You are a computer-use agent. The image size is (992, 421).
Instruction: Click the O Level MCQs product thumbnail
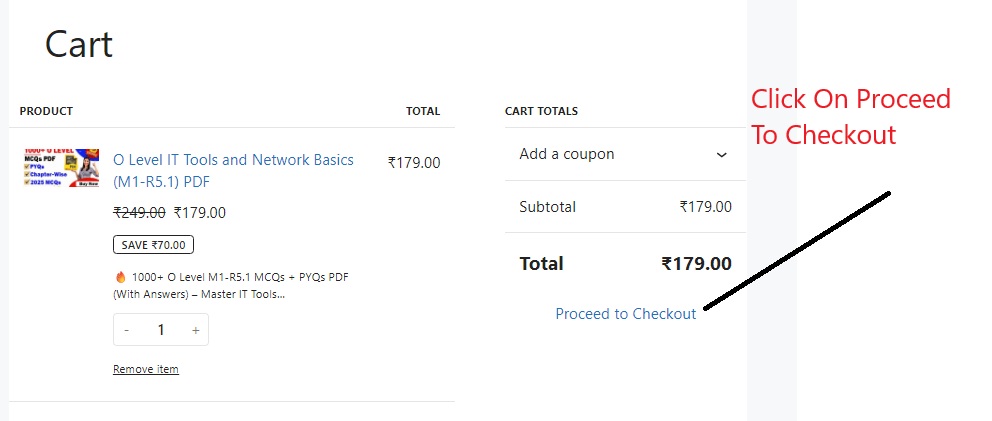[61, 168]
